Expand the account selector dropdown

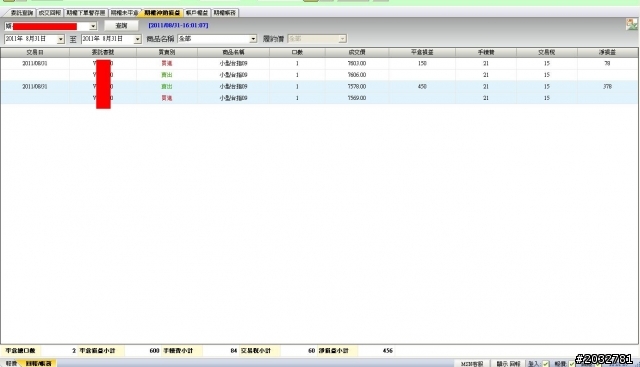93,26
